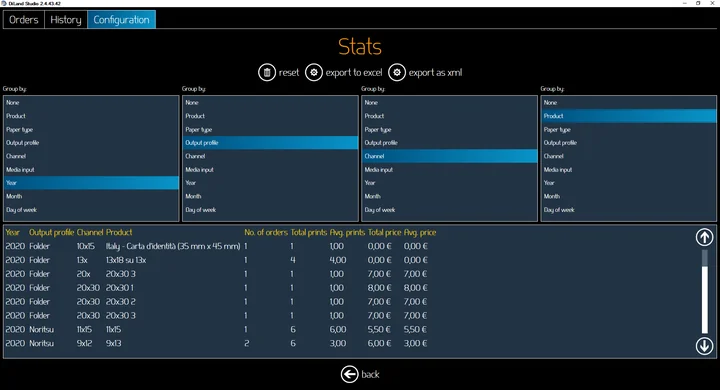Viewport: 720px width, 390px height.
Task: Click the Avg. price column header
Action: click(420, 232)
